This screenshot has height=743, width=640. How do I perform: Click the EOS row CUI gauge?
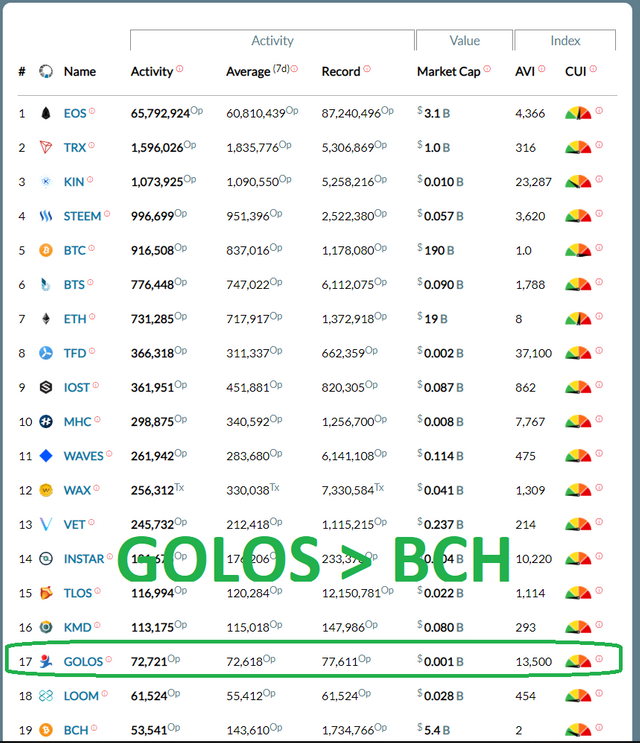578,113
